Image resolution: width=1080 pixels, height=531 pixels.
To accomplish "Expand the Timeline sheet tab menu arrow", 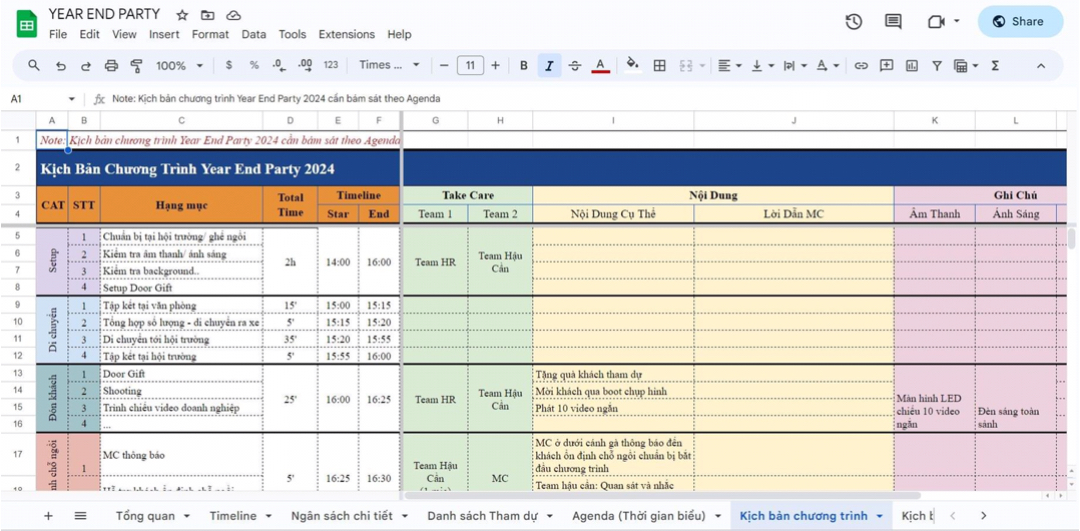I will coord(268,516).
